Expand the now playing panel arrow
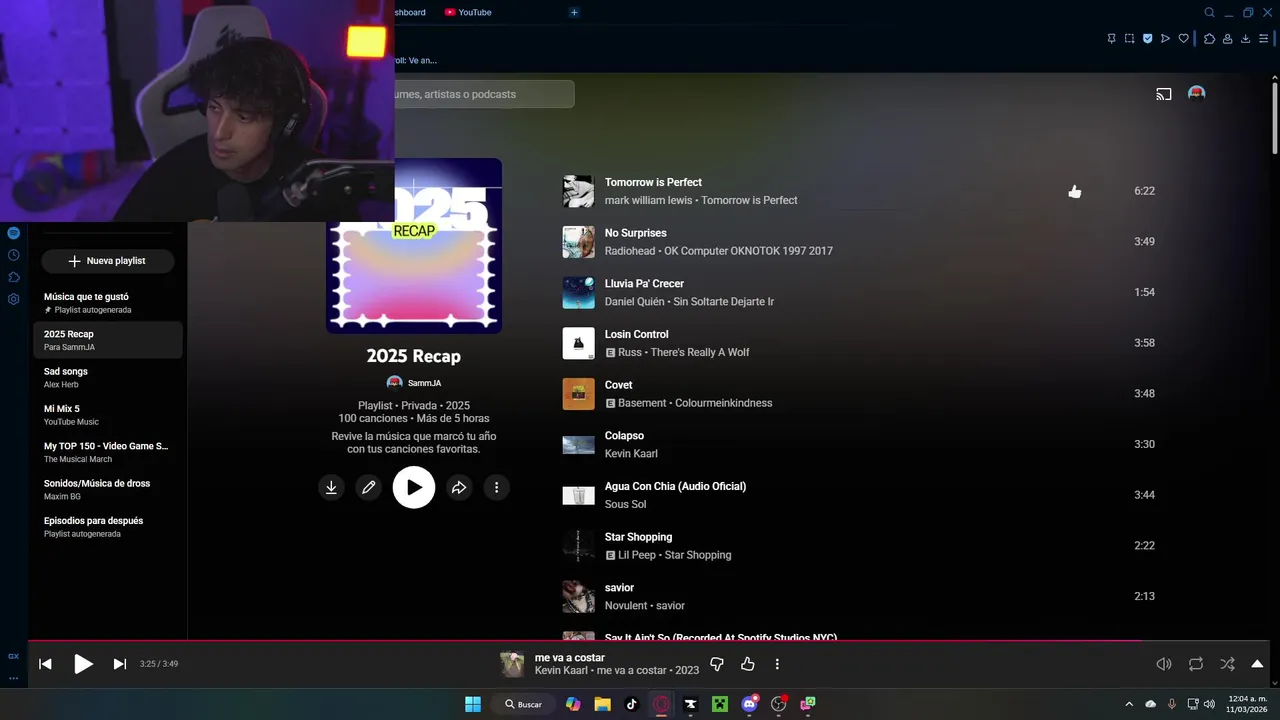This screenshot has width=1280, height=720. tap(1258, 664)
